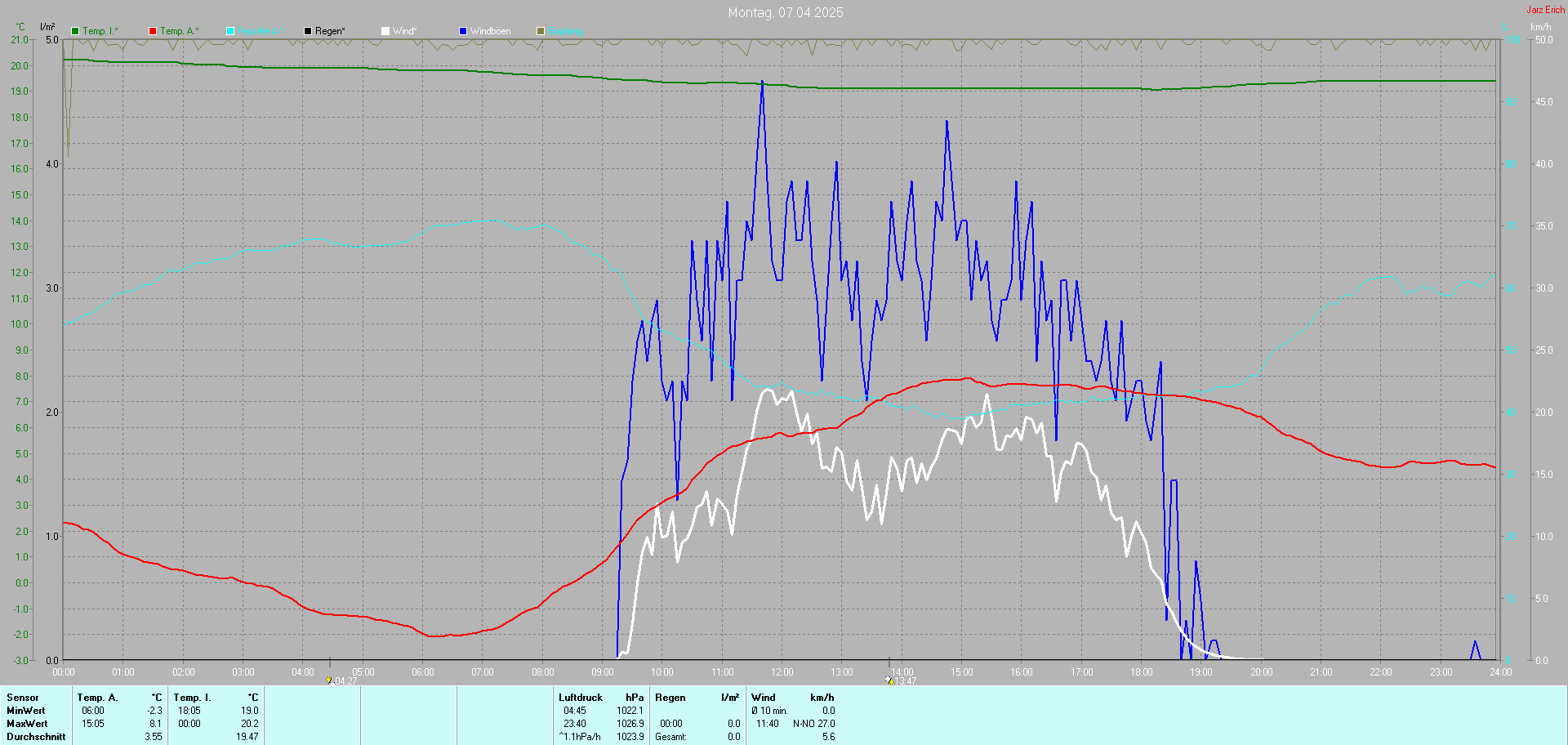Click the chart title Montag, 07.04.2025
This screenshot has width=1568, height=745.
pos(785,12)
